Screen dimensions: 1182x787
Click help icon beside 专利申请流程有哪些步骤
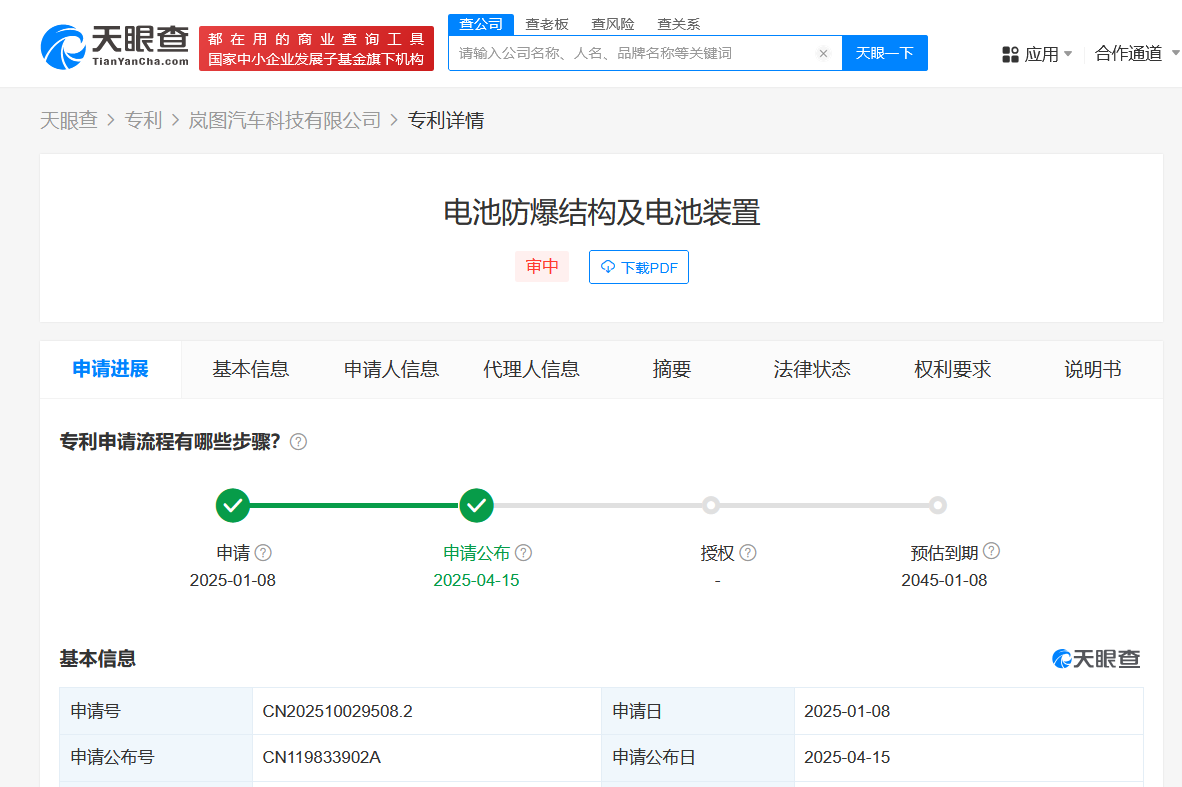298,442
